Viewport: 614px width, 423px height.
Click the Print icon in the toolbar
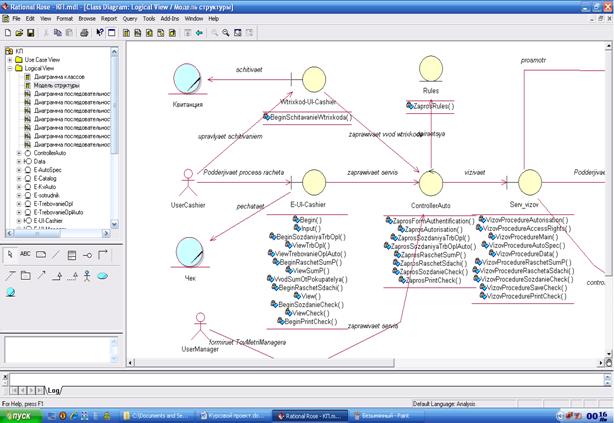click(x=84, y=32)
